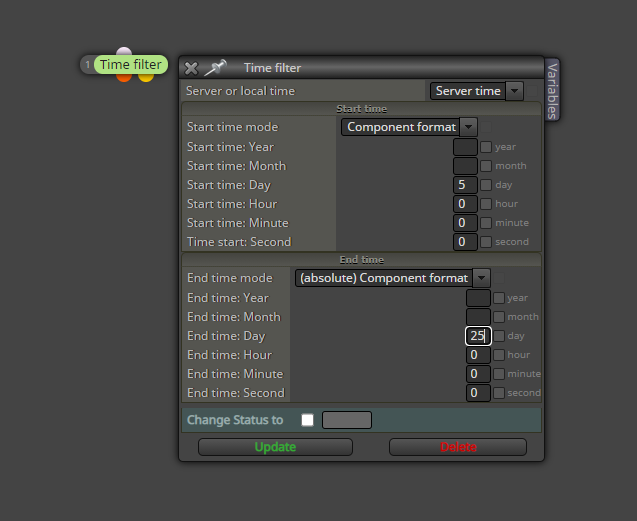Focus the End time Month input field
This screenshot has height=521, width=637.
(478, 317)
